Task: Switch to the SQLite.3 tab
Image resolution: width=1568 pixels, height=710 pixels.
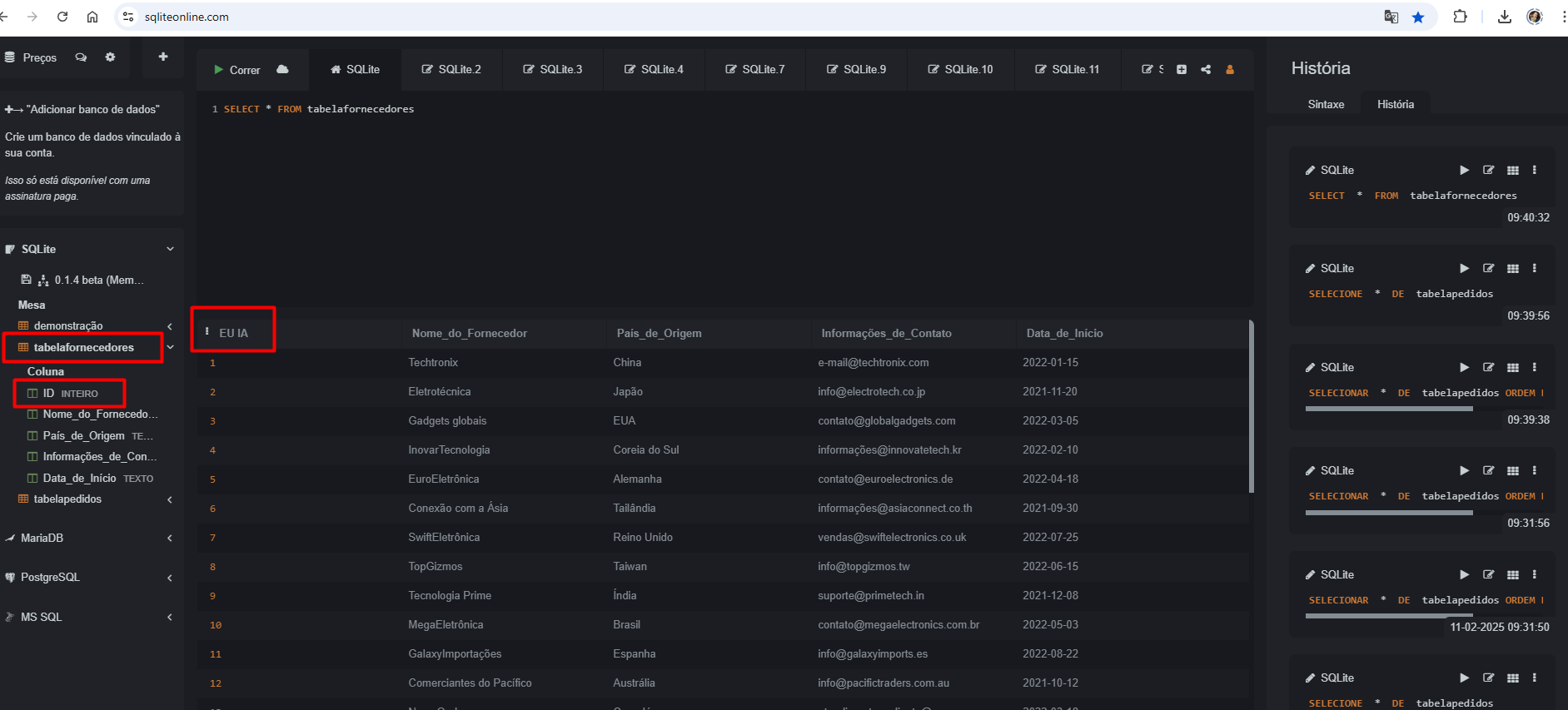Action: [x=553, y=69]
